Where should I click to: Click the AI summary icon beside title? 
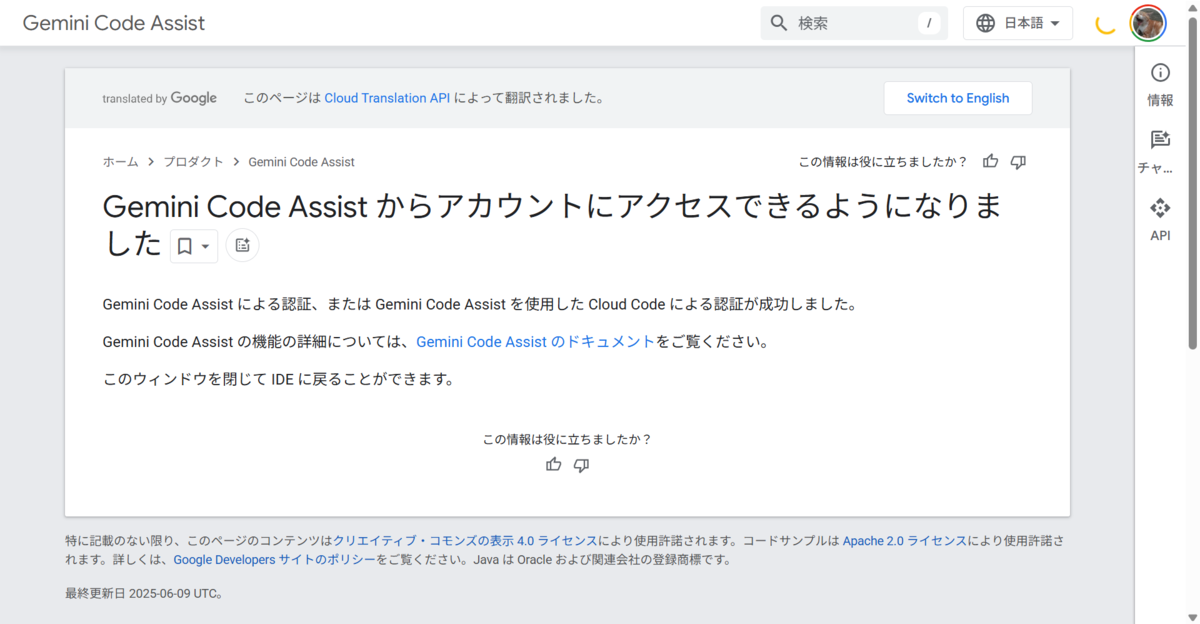(x=242, y=245)
